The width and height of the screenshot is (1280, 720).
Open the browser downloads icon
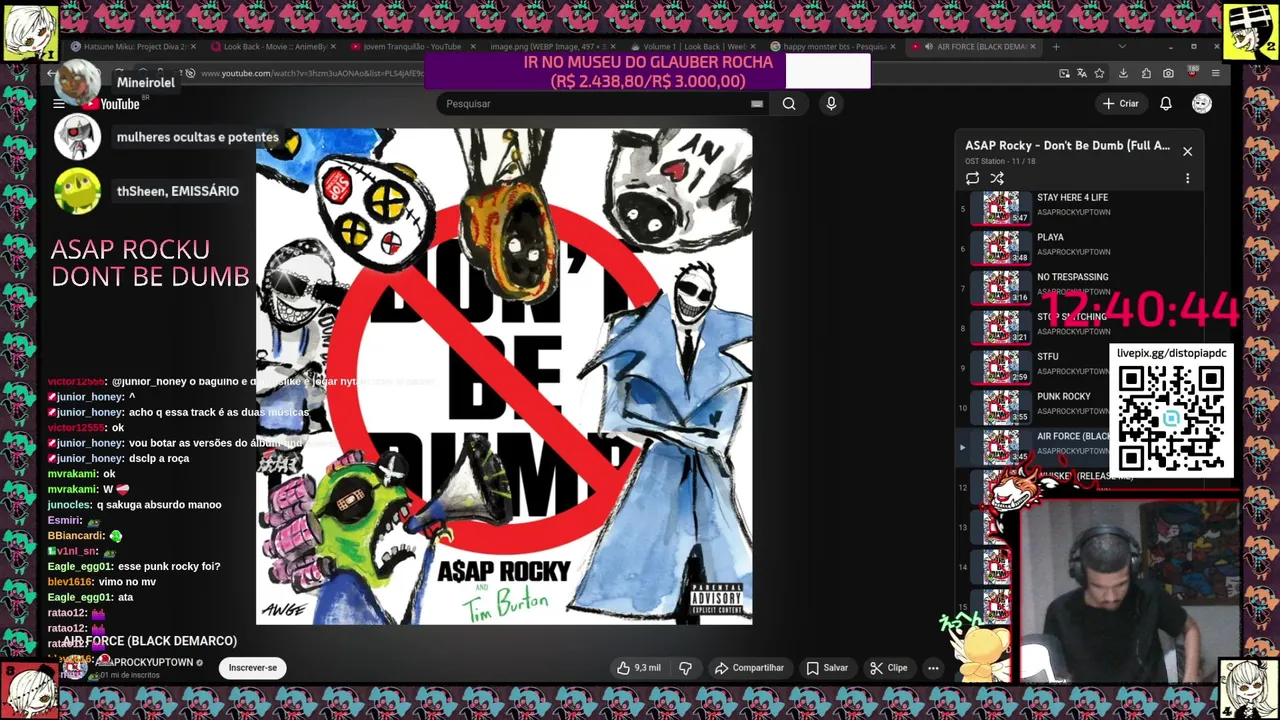tap(1123, 73)
